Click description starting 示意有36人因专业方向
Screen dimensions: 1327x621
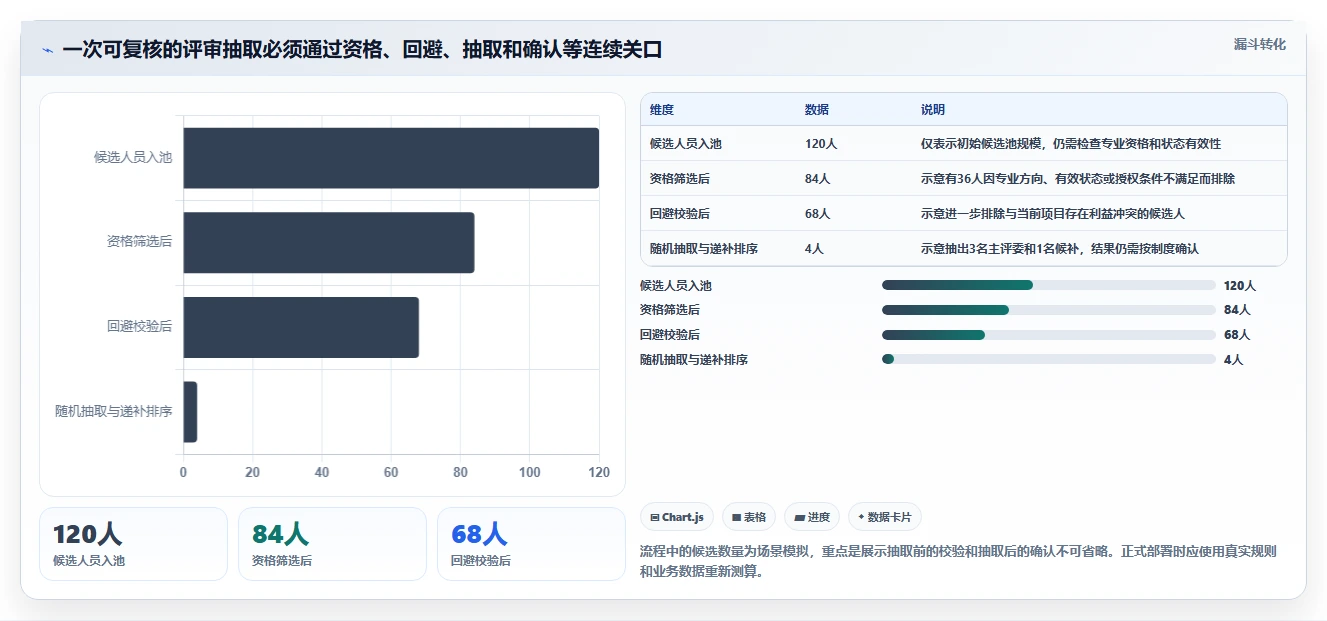(1078, 179)
